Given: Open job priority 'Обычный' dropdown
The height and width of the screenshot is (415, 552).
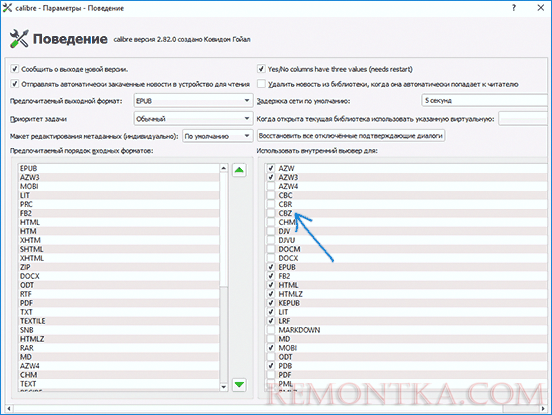Looking at the screenshot, I should coord(193,119).
